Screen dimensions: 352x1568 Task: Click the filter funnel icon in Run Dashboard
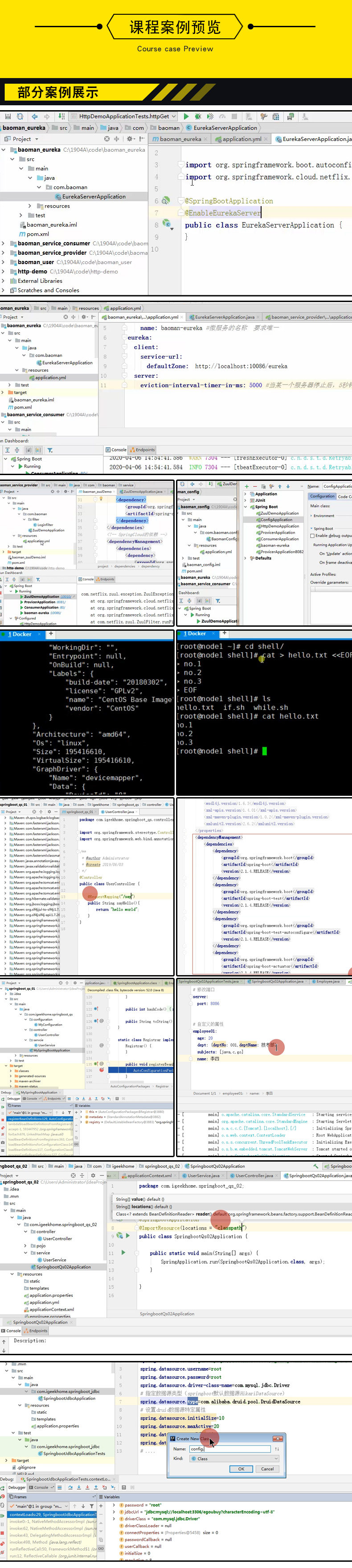tap(50, 450)
